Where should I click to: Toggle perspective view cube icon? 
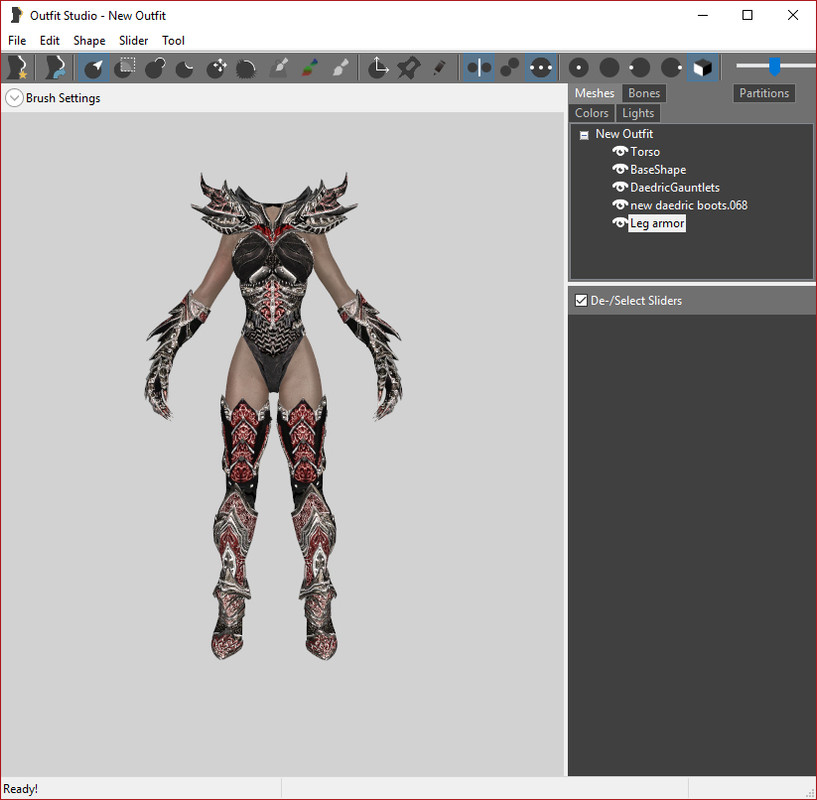click(702, 67)
